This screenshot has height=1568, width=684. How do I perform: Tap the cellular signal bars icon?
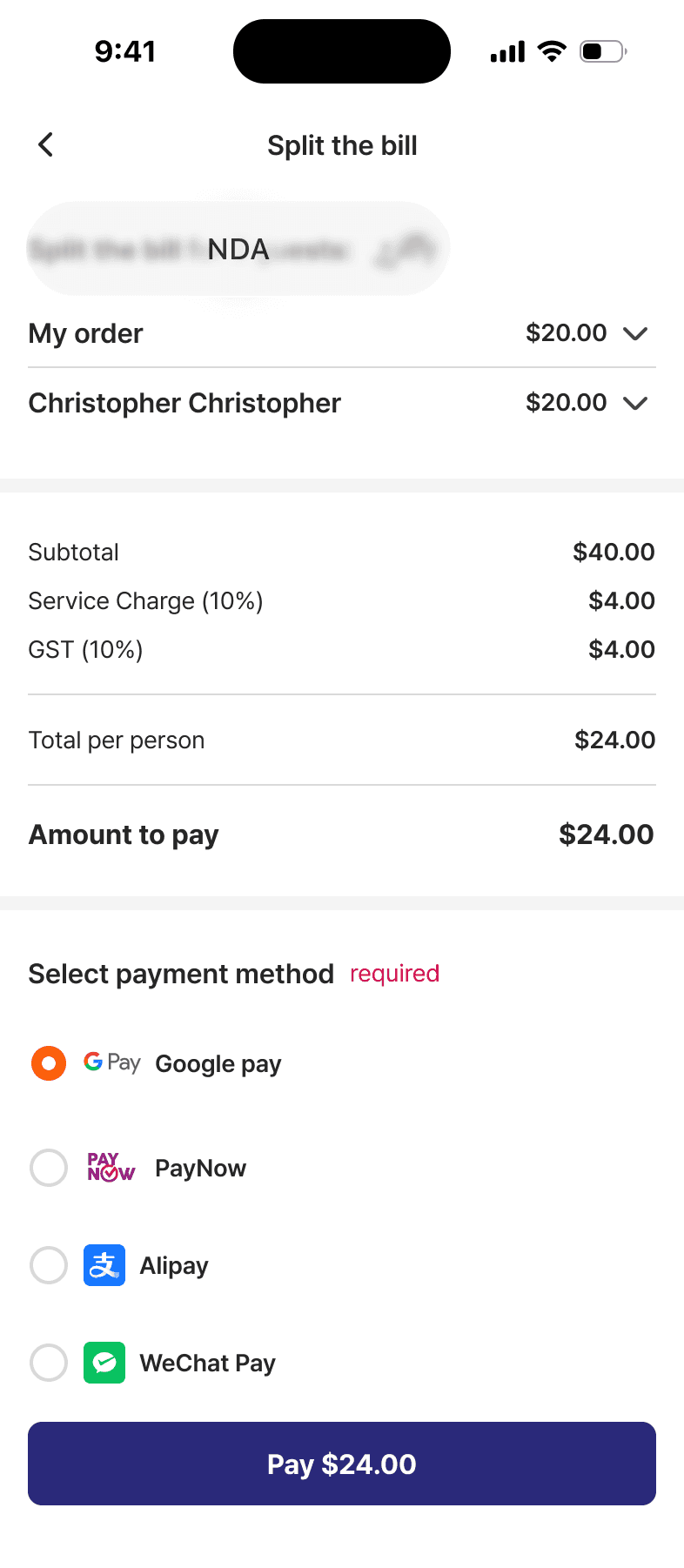pos(507,52)
